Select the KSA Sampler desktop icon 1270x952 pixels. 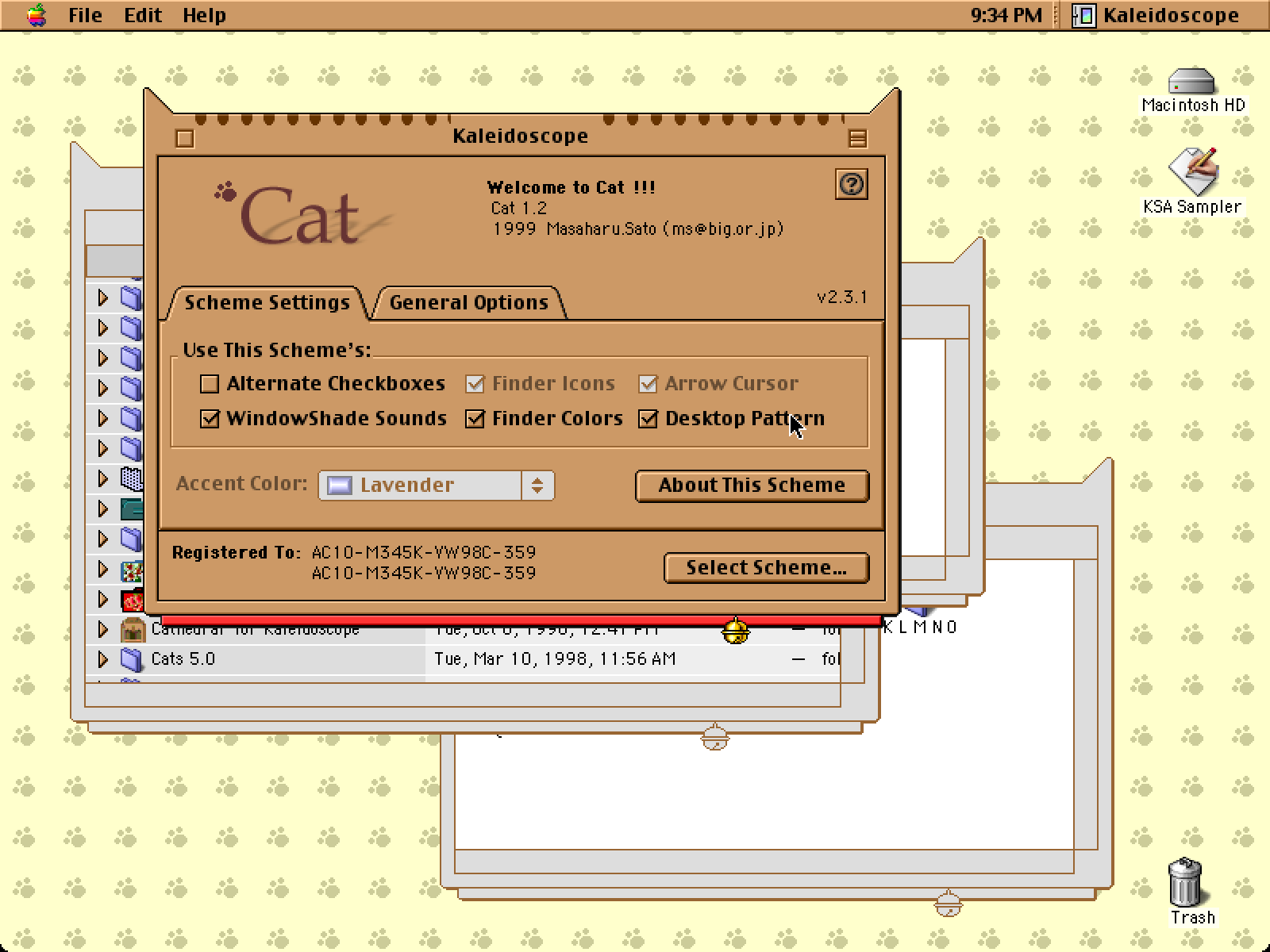pyautogui.click(x=1192, y=171)
